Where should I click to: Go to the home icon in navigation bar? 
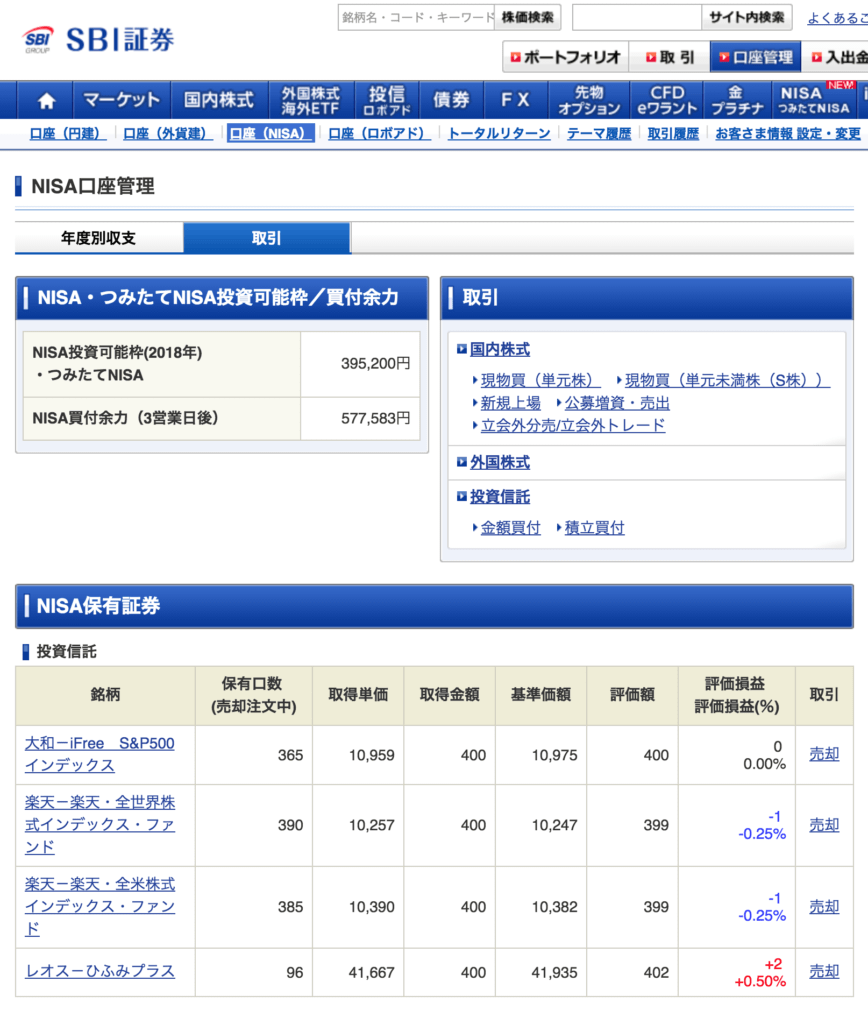46,101
